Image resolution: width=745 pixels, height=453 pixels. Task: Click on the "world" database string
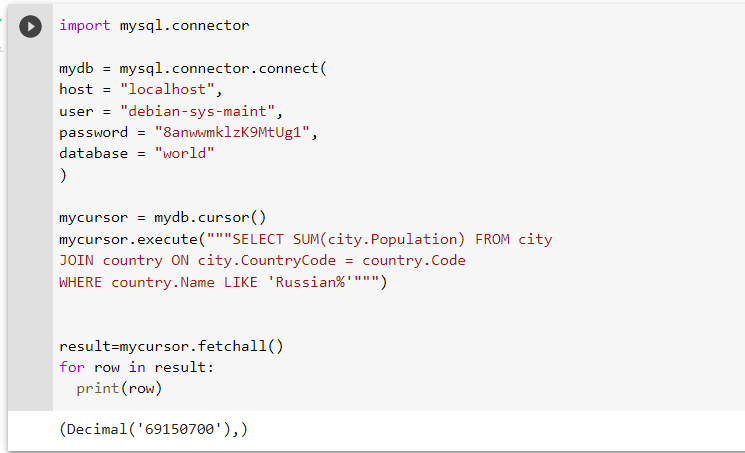point(184,154)
